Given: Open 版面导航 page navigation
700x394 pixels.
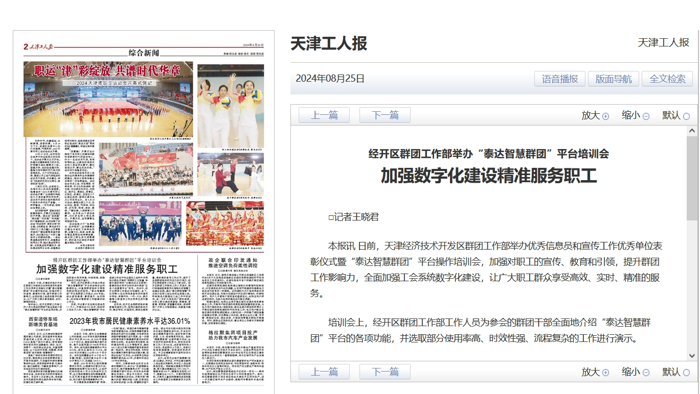Looking at the screenshot, I should tap(613, 79).
